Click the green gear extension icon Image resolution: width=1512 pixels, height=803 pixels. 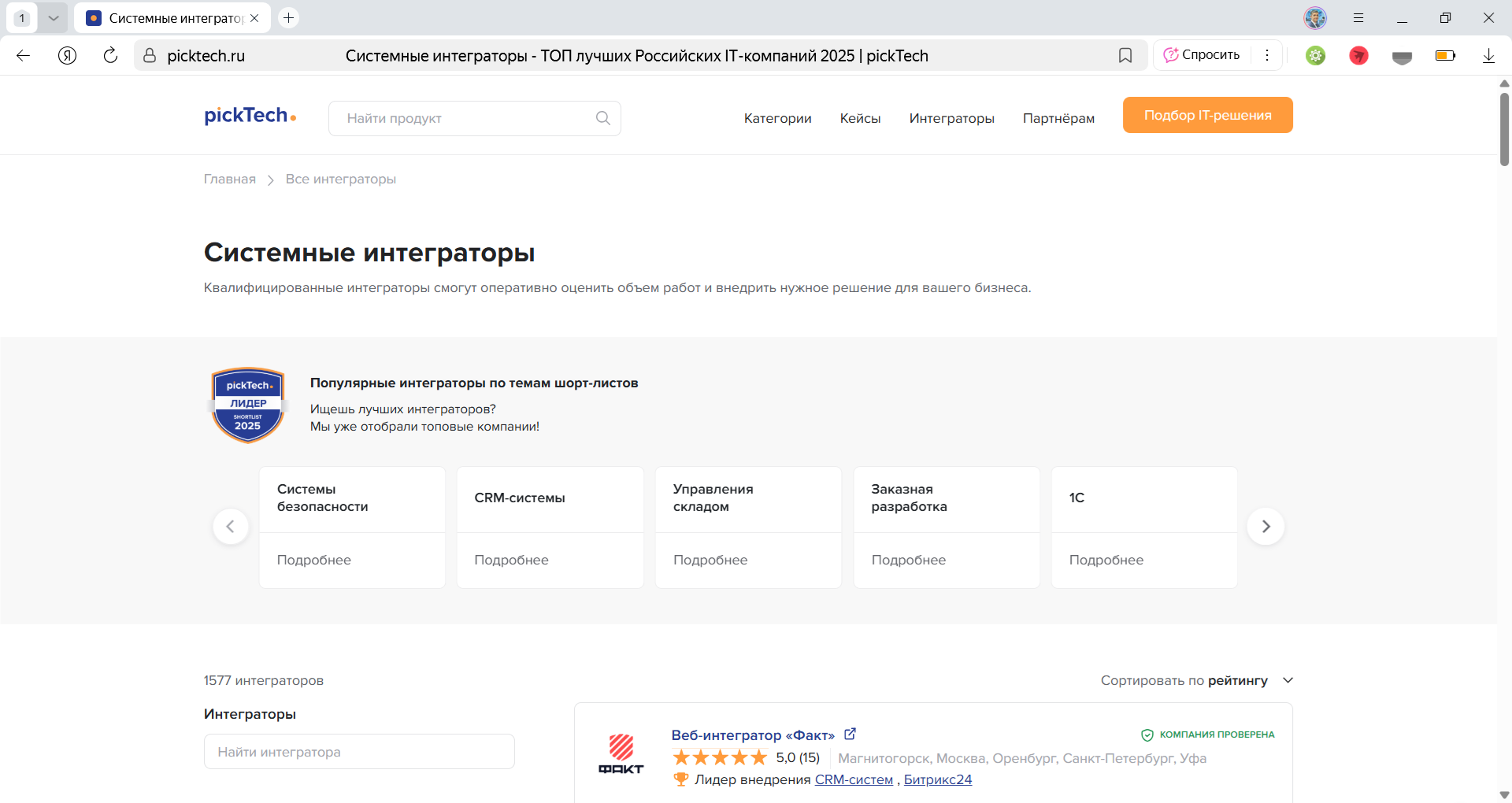click(1315, 55)
